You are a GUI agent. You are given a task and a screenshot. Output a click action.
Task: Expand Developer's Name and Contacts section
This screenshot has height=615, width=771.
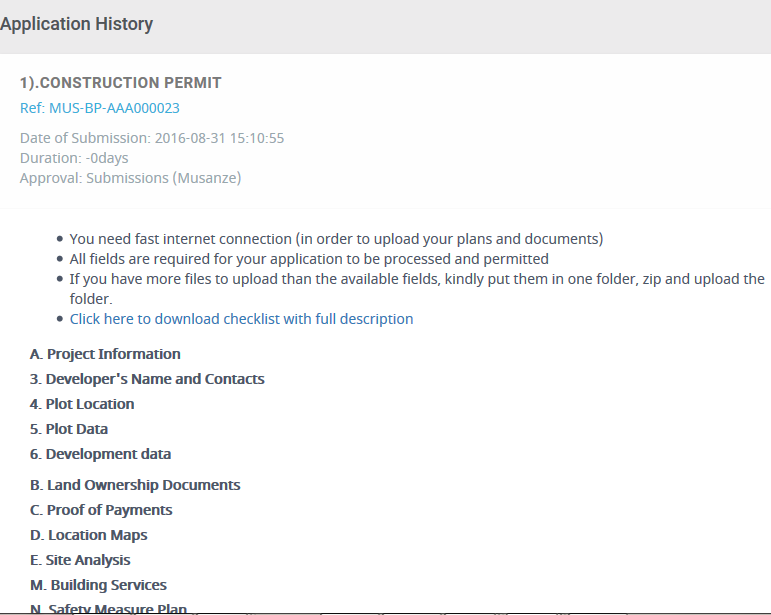click(x=147, y=379)
